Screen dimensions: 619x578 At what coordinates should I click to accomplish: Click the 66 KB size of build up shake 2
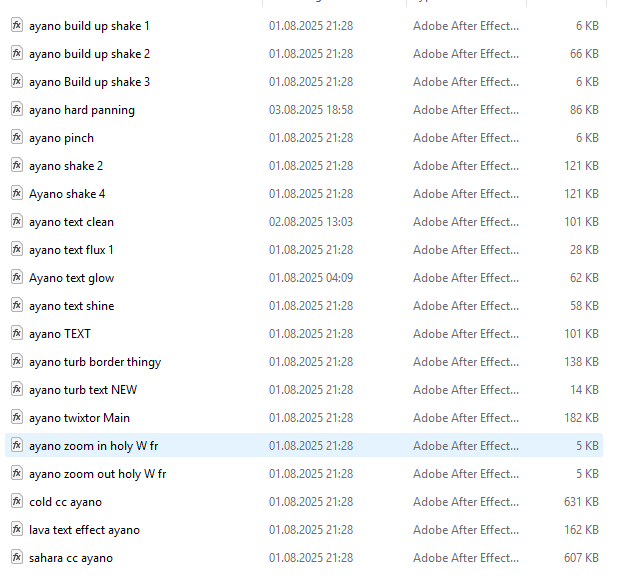click(x=584, y=54)
